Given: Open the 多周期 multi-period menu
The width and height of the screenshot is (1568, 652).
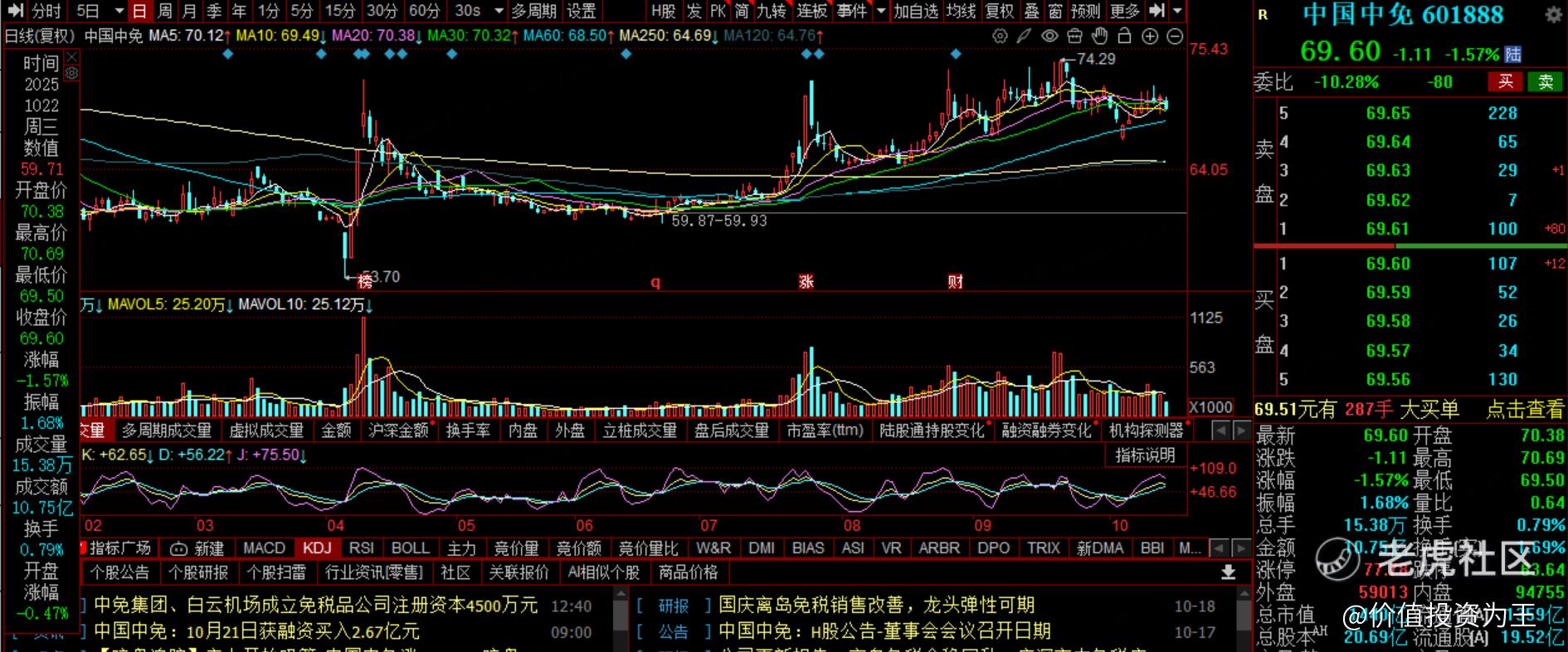Looking at the screenshot, I should click(534, 11).
